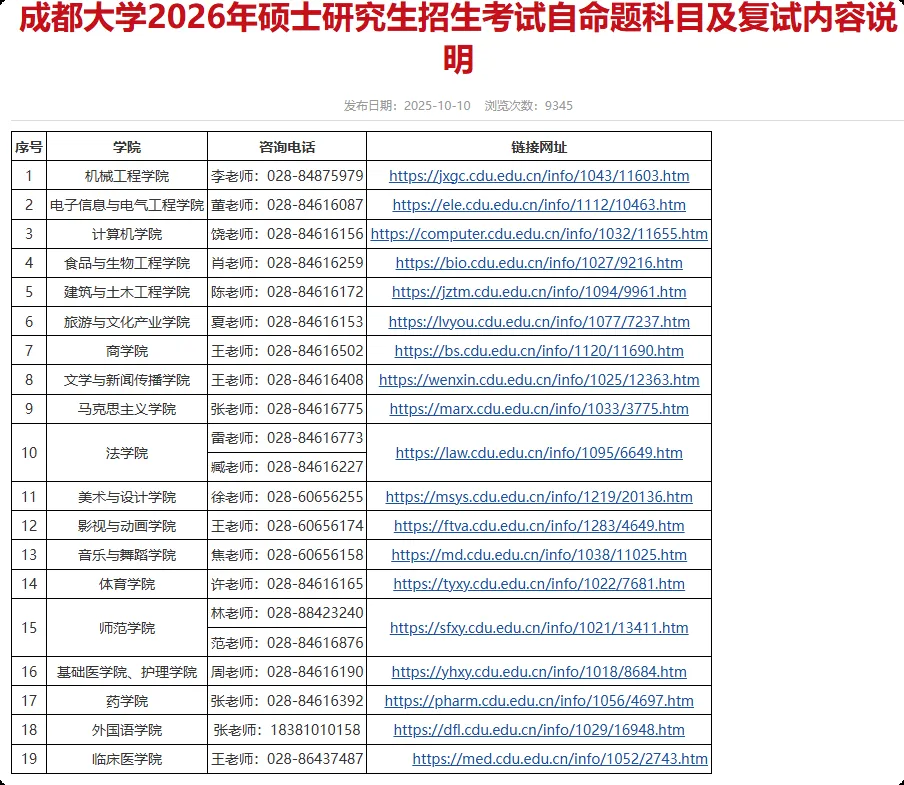Open the jztm.cdu.edu.cn link for 建筑与土木工程学院
The image size is (904, 785).
coord(539,292)
